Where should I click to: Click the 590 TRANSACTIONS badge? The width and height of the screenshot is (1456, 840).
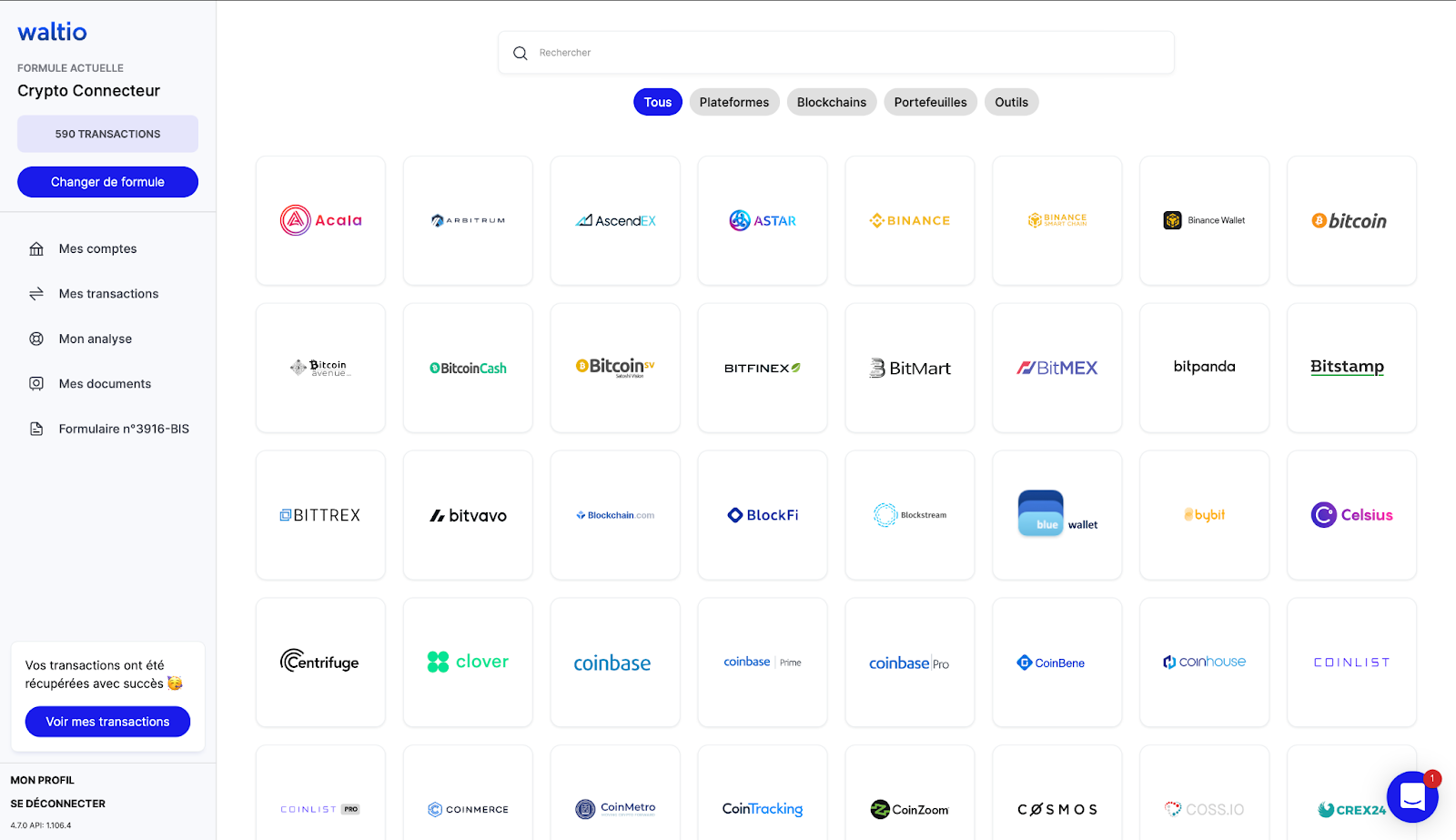click(x=107, y=134)
